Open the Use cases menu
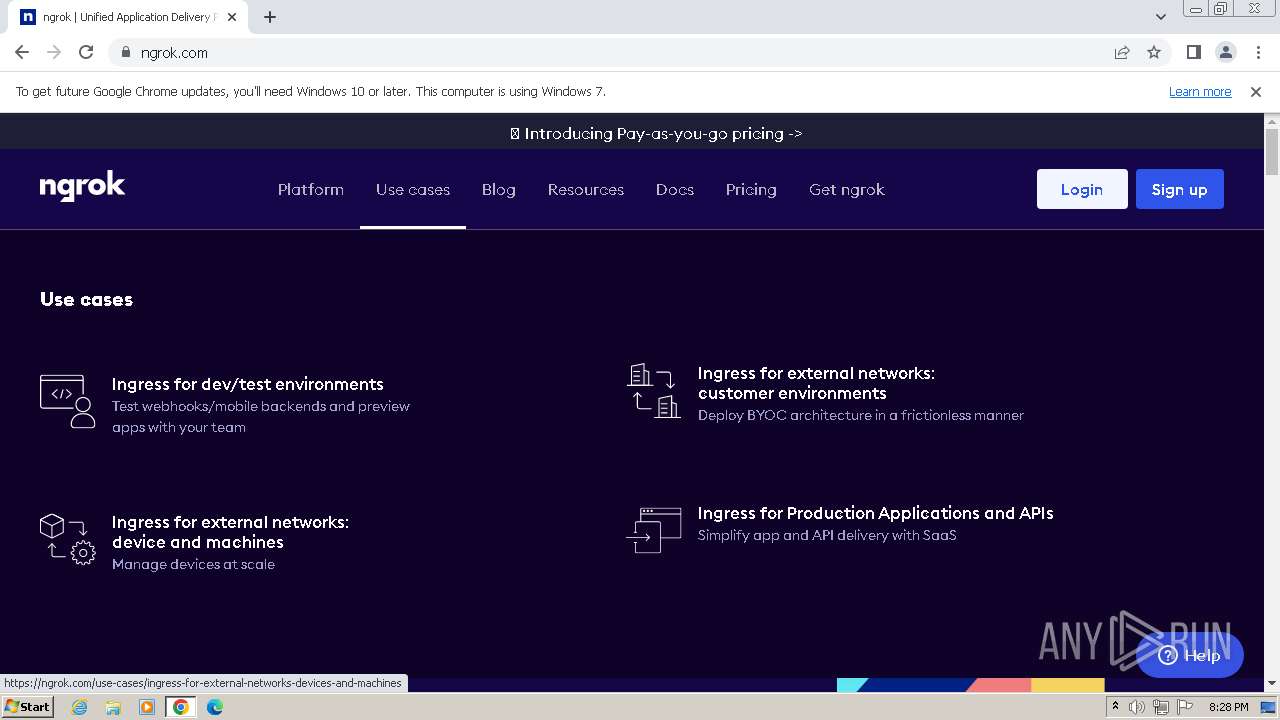This screenshot has height=720, width=1280. pyautogui.click(x=413, y=189)
